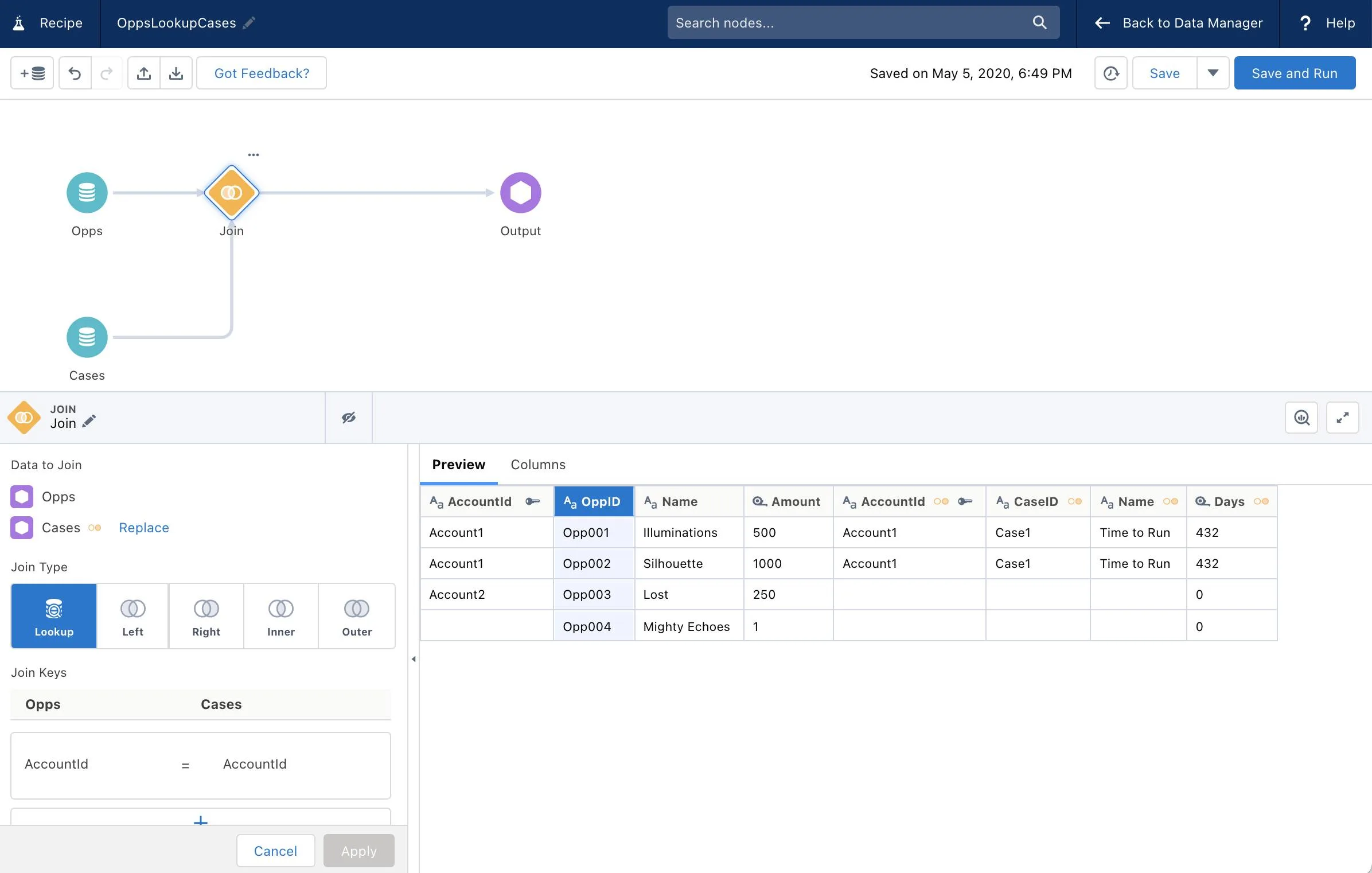Click the Apply button

coord(358,850)
